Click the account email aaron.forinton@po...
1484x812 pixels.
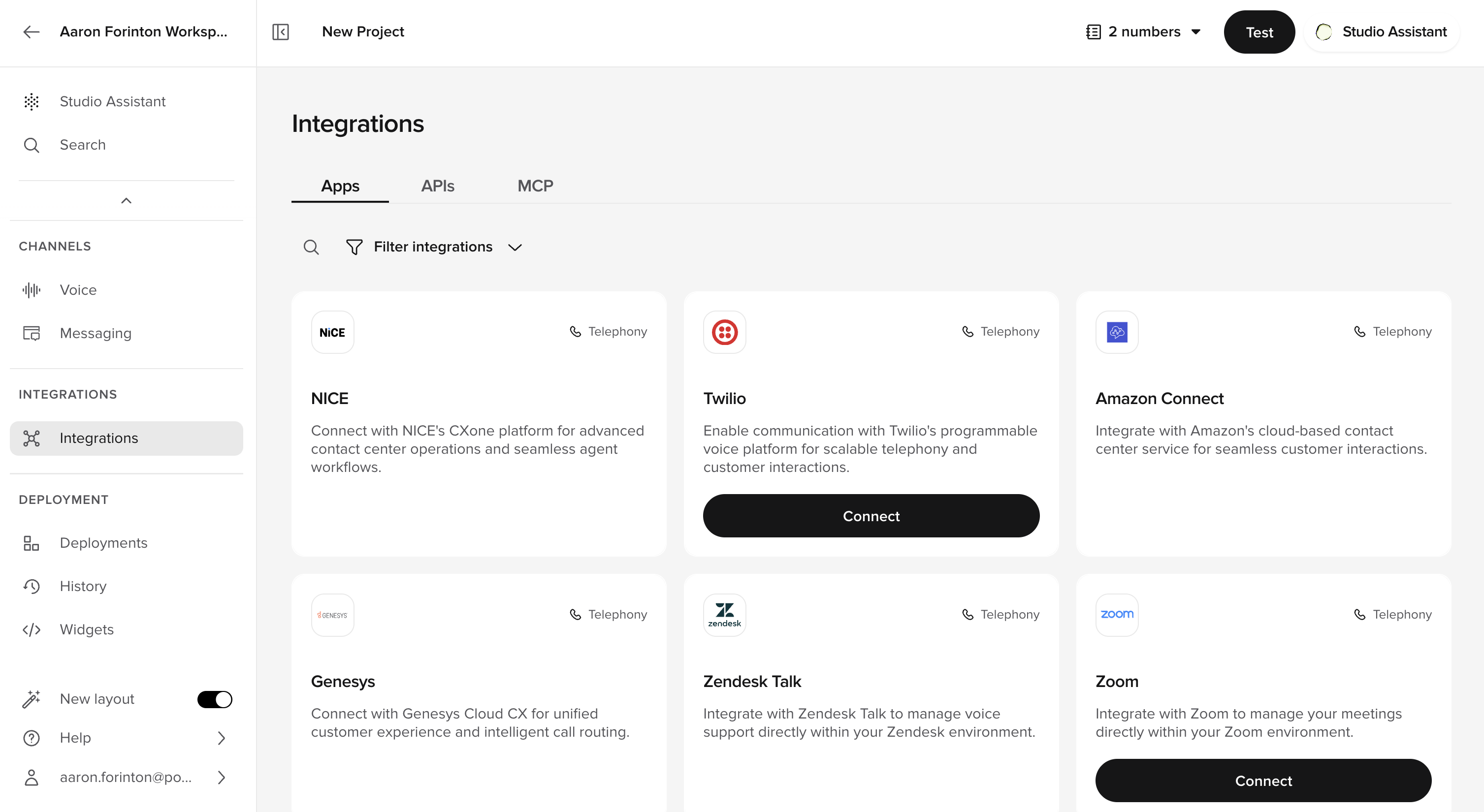tap(126, 778)
